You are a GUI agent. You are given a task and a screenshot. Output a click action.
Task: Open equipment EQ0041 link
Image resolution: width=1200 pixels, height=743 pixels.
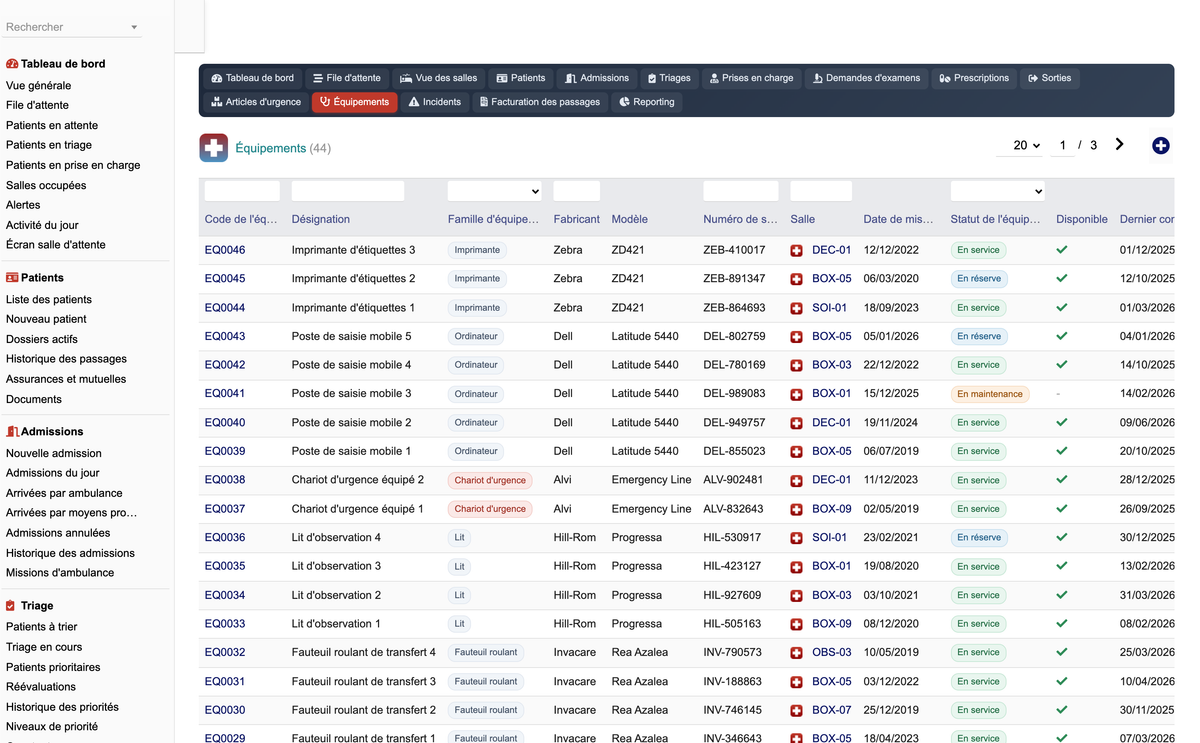coord(225,394)
